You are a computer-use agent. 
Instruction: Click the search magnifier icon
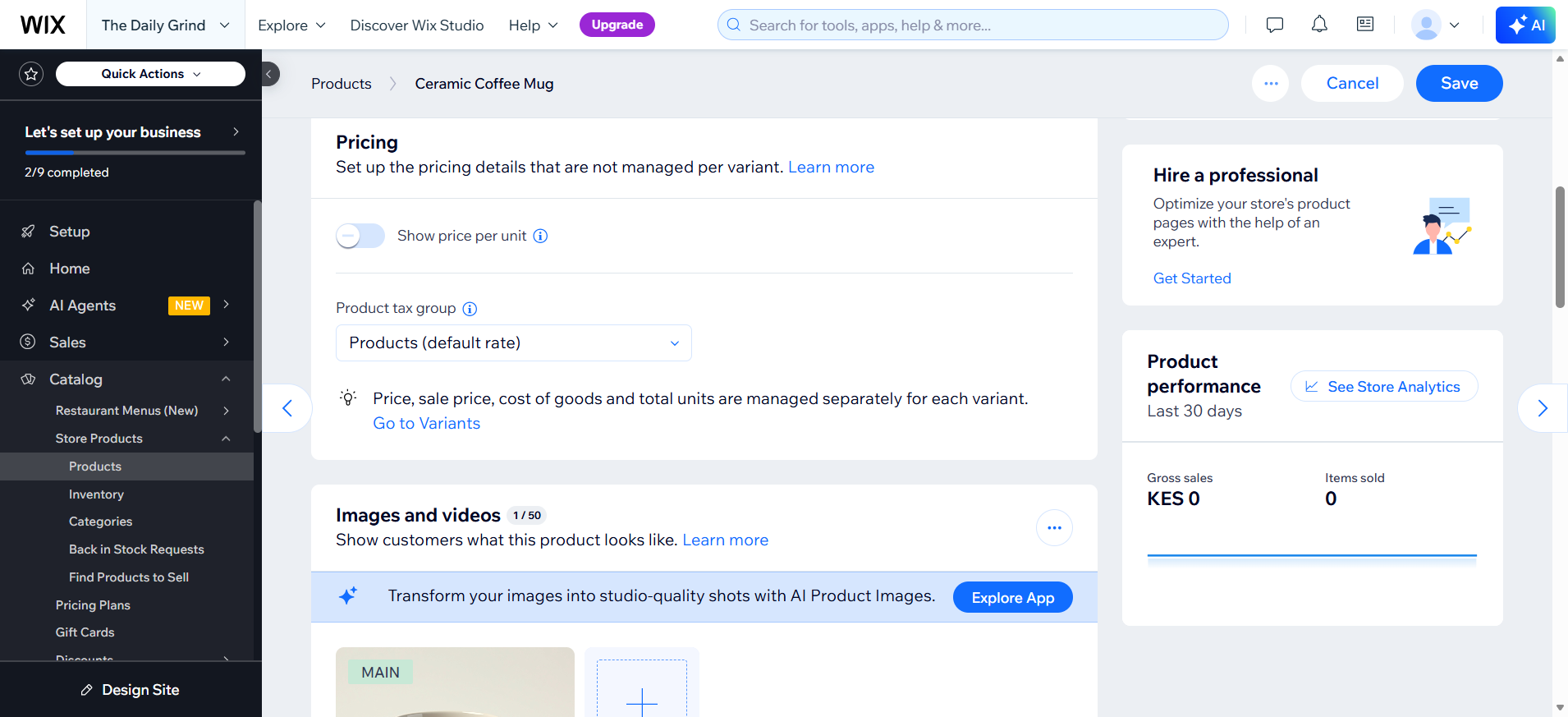[x=734, y=25]
